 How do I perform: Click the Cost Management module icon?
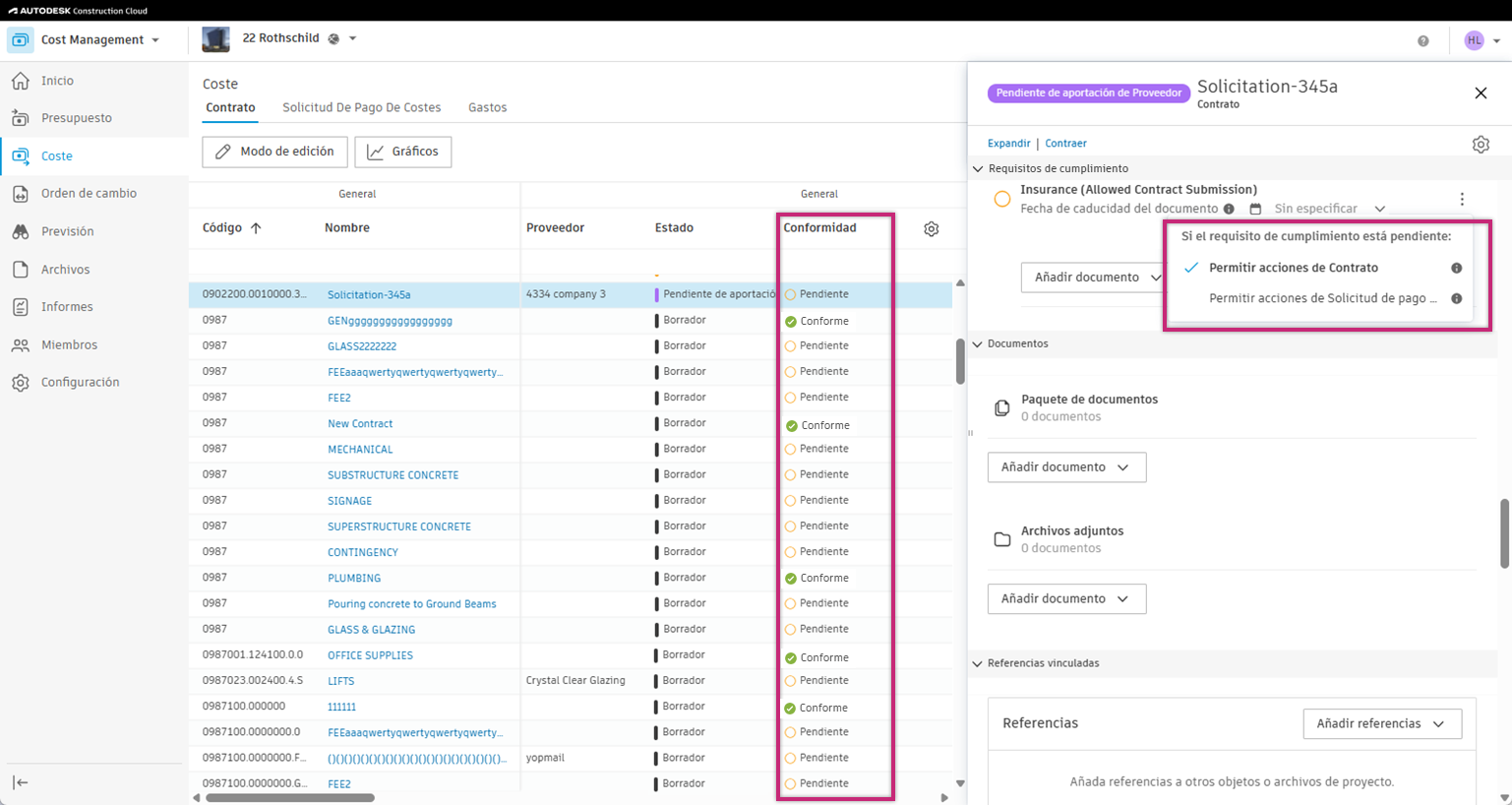[x=21, y=40]
